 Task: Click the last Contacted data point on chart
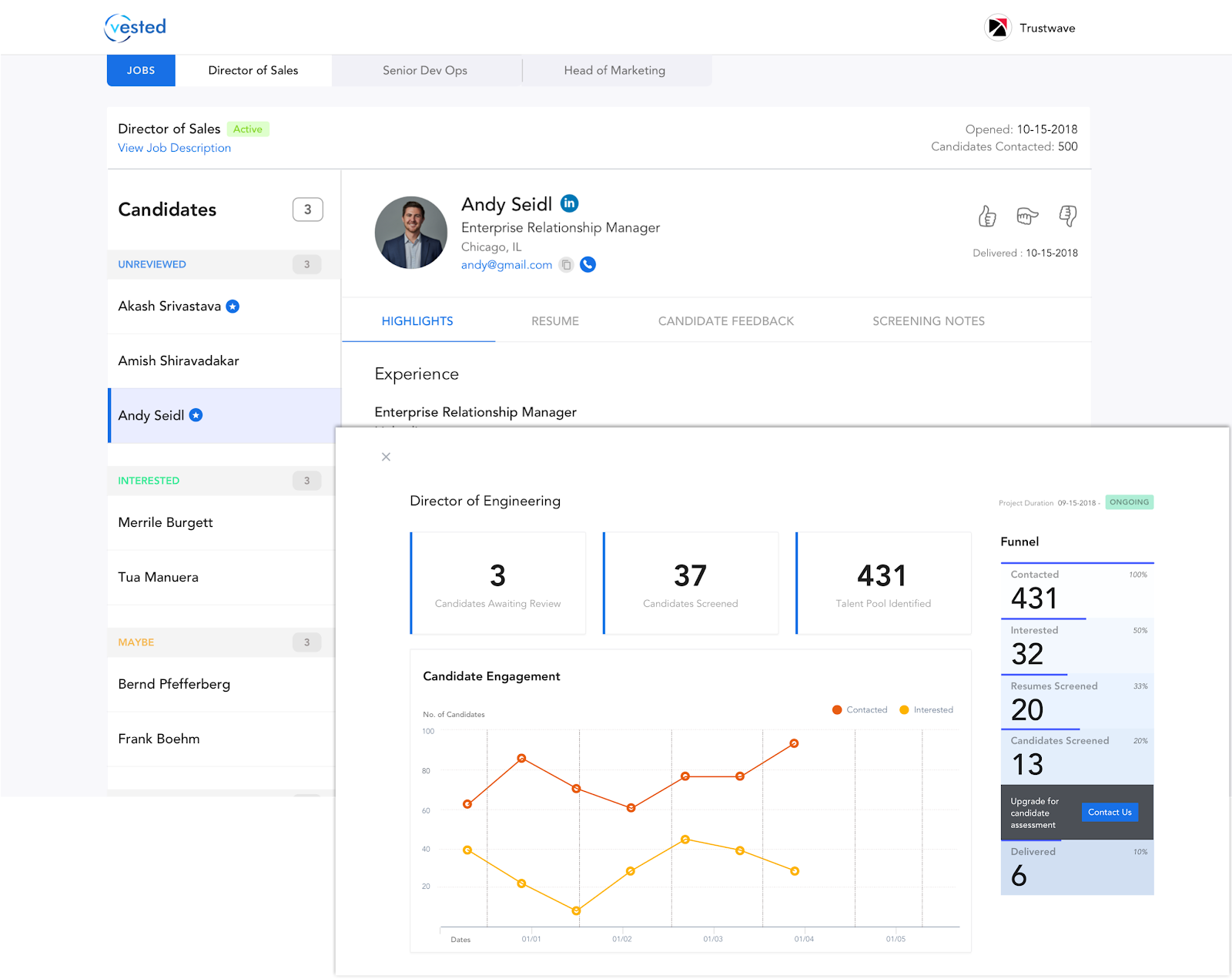click(794, 743)
